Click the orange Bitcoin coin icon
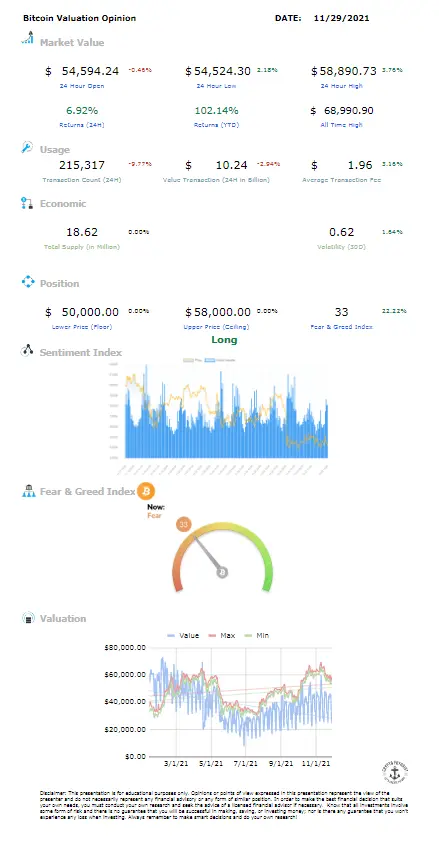The width and height of the screenshot is (439, 842). tap(146, 491)
